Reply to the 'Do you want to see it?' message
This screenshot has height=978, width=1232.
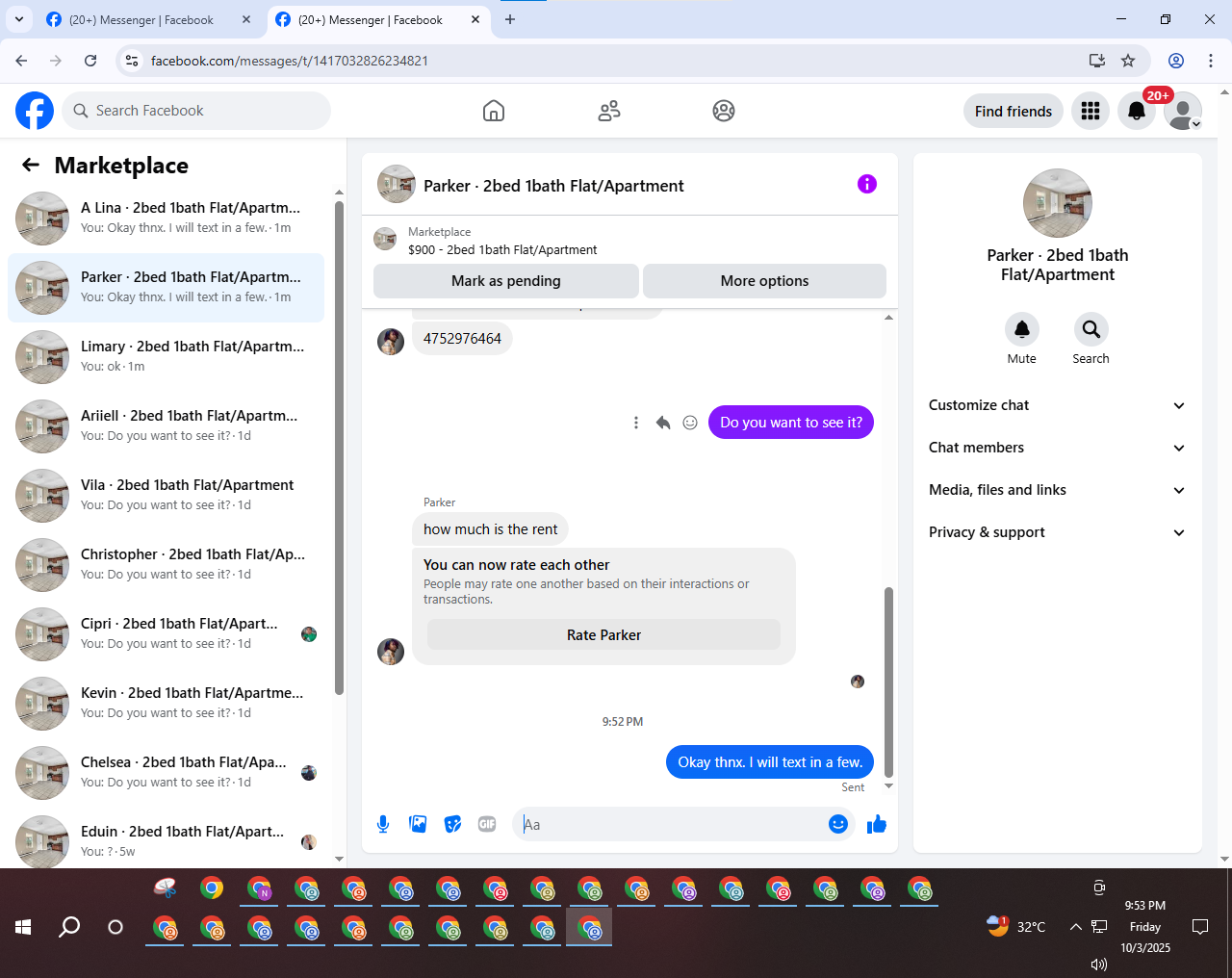click(663, 423)
